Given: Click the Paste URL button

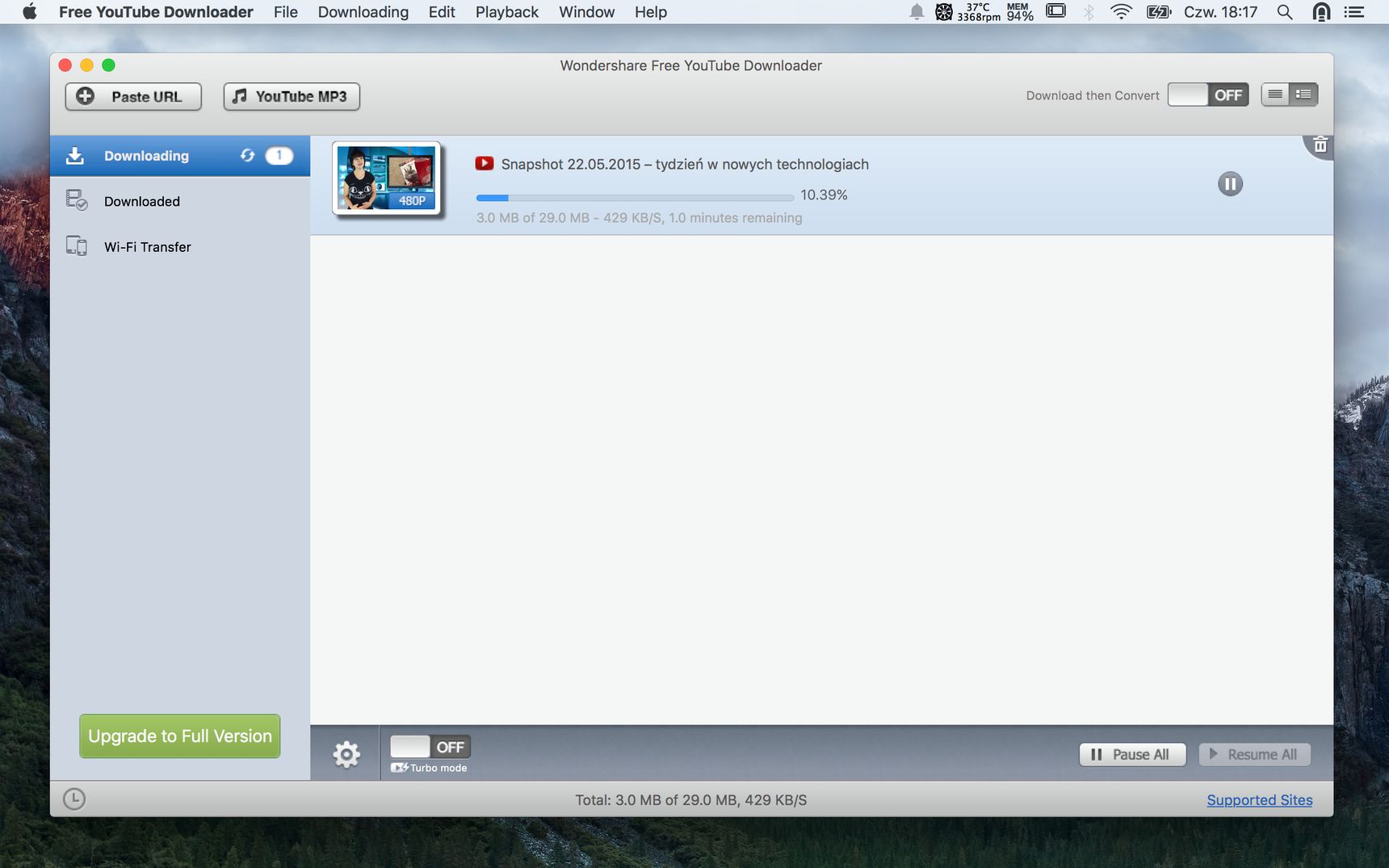Looking at the screenshot, I should 133,96.
